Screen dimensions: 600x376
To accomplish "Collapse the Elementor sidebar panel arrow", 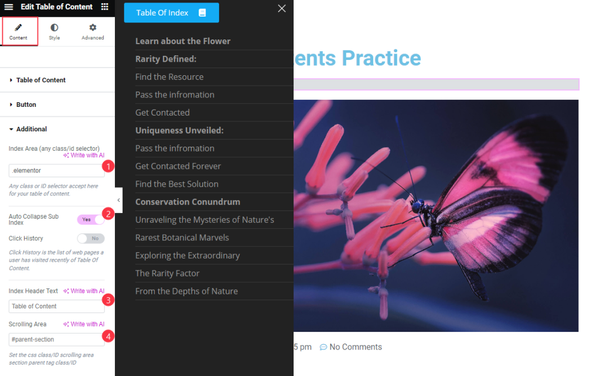I will 119,200.
